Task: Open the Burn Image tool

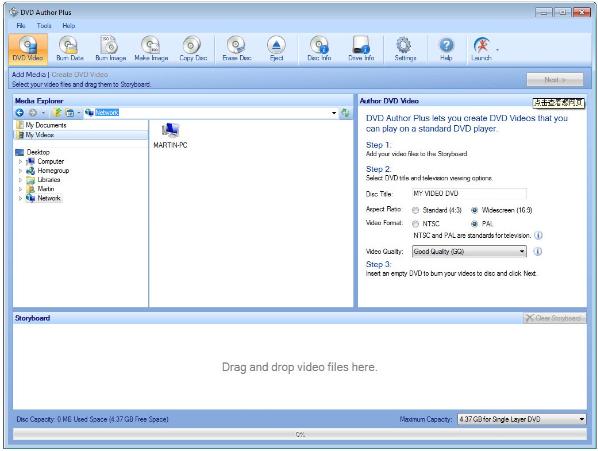Action: pos(110,49)
